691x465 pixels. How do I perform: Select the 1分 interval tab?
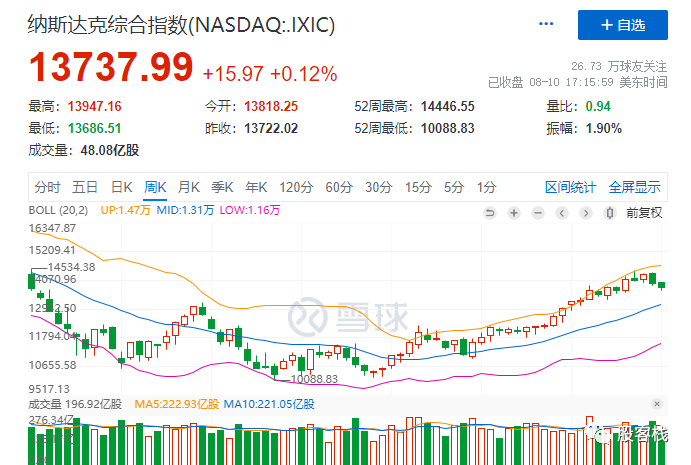pyautogui.click(x=487, y=187)
